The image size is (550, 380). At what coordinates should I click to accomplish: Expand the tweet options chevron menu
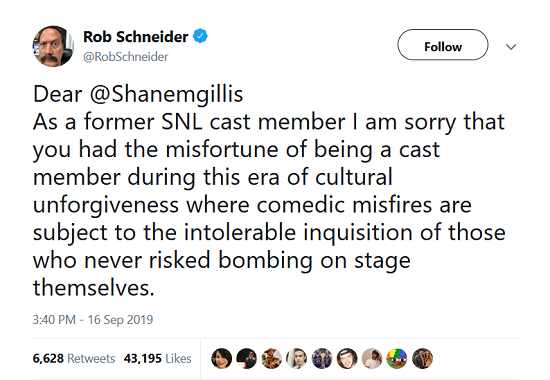pyautogui.click(x=511, y=47)
